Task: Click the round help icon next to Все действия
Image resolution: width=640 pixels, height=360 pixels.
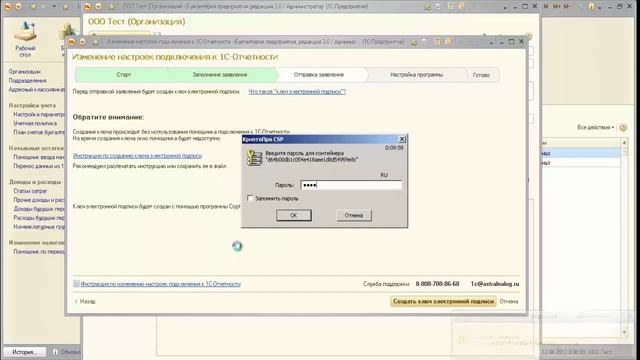Action: click(623, 127)
